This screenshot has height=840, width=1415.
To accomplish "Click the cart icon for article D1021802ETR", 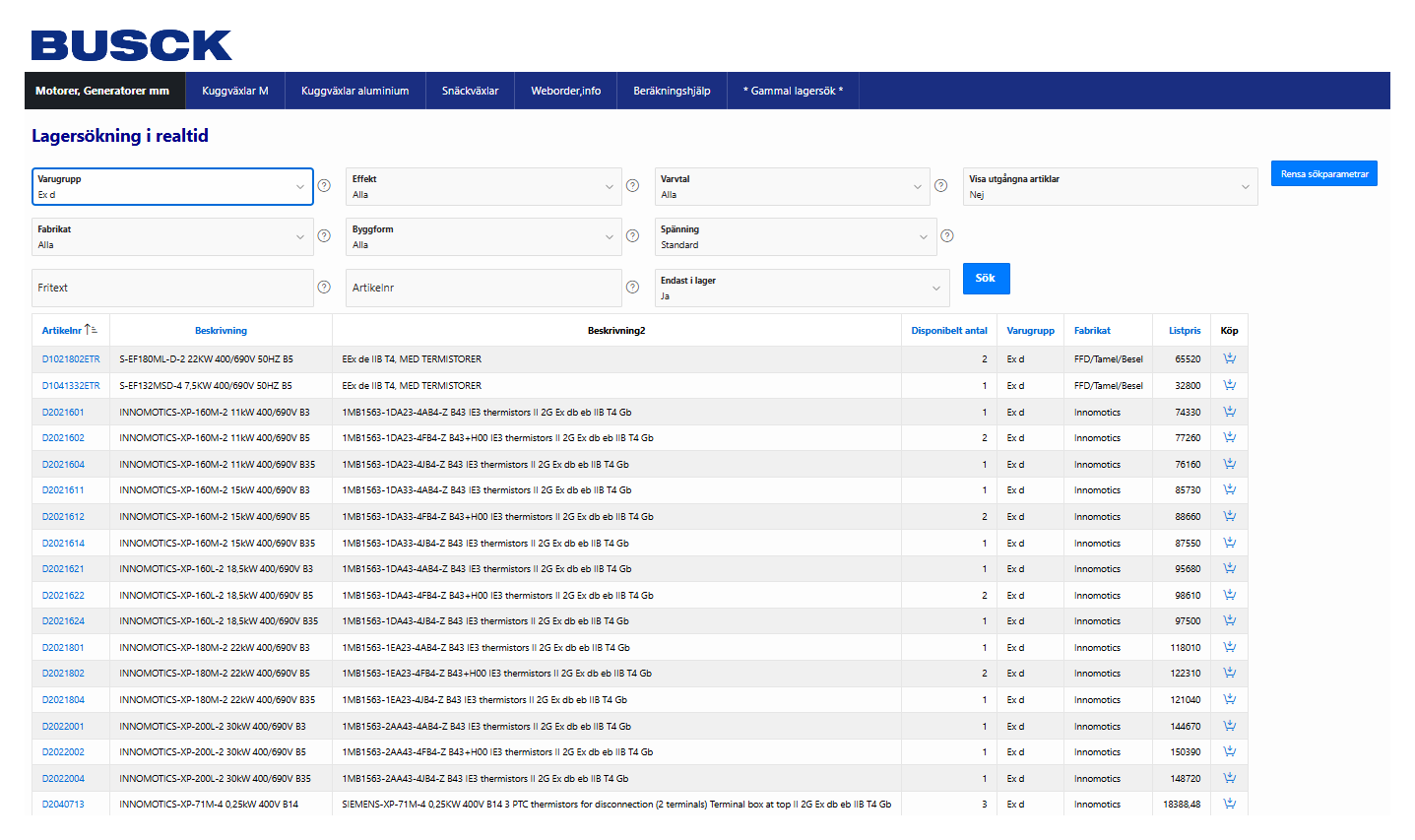I will pyautogui.click(x=1229, y=358).
